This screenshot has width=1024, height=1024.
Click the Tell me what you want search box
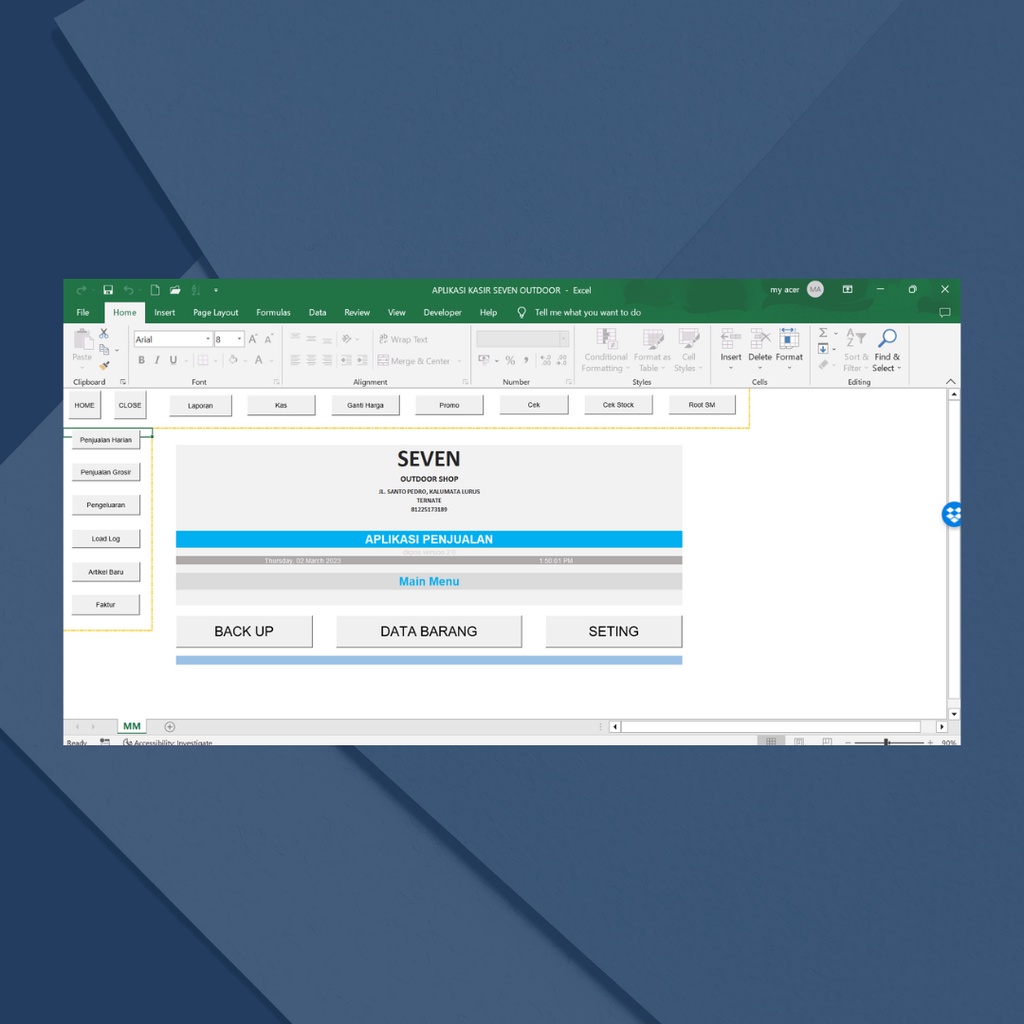(587, 312)
